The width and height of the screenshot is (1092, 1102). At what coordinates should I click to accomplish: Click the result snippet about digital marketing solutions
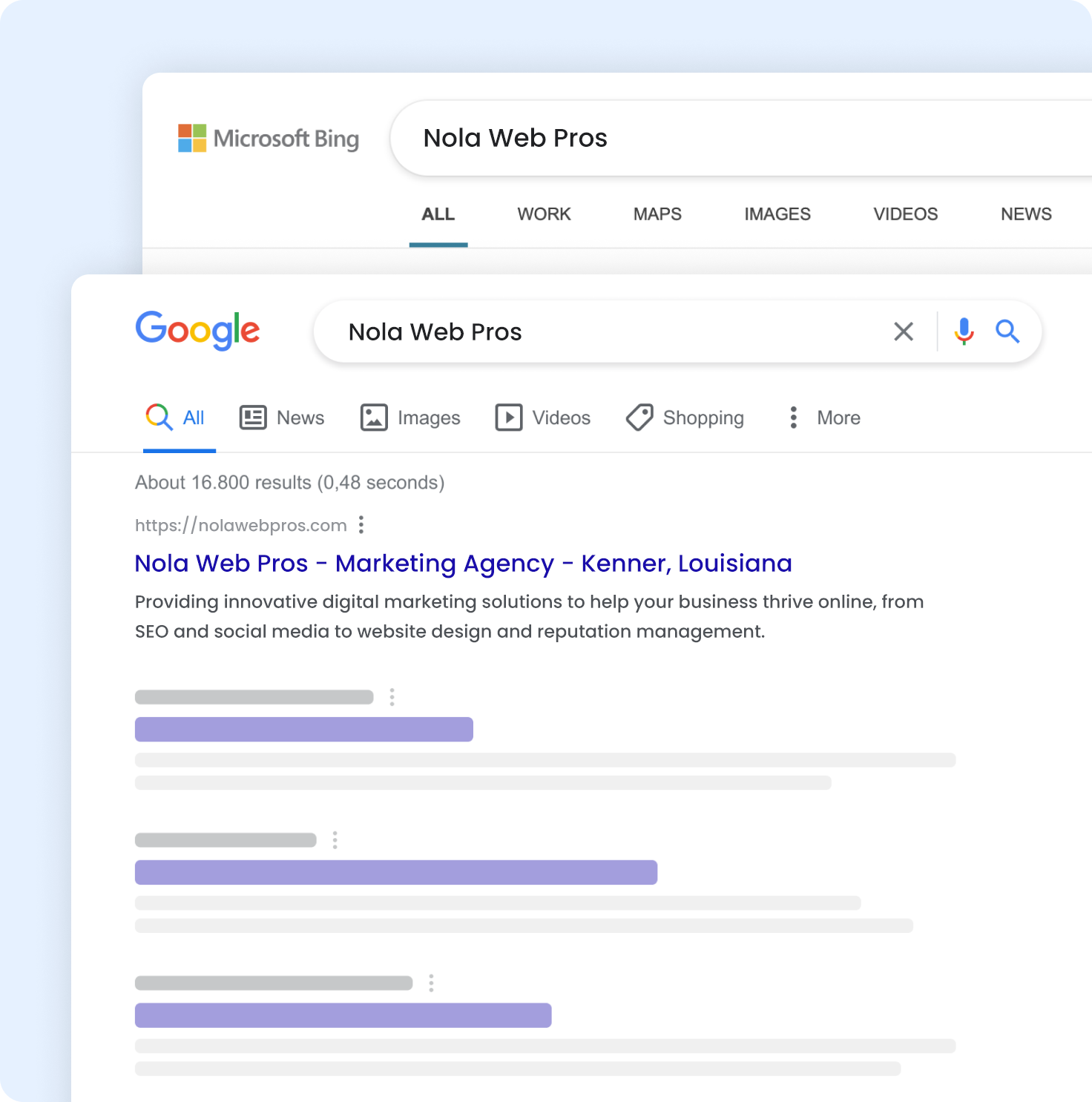tap(529, 616)
